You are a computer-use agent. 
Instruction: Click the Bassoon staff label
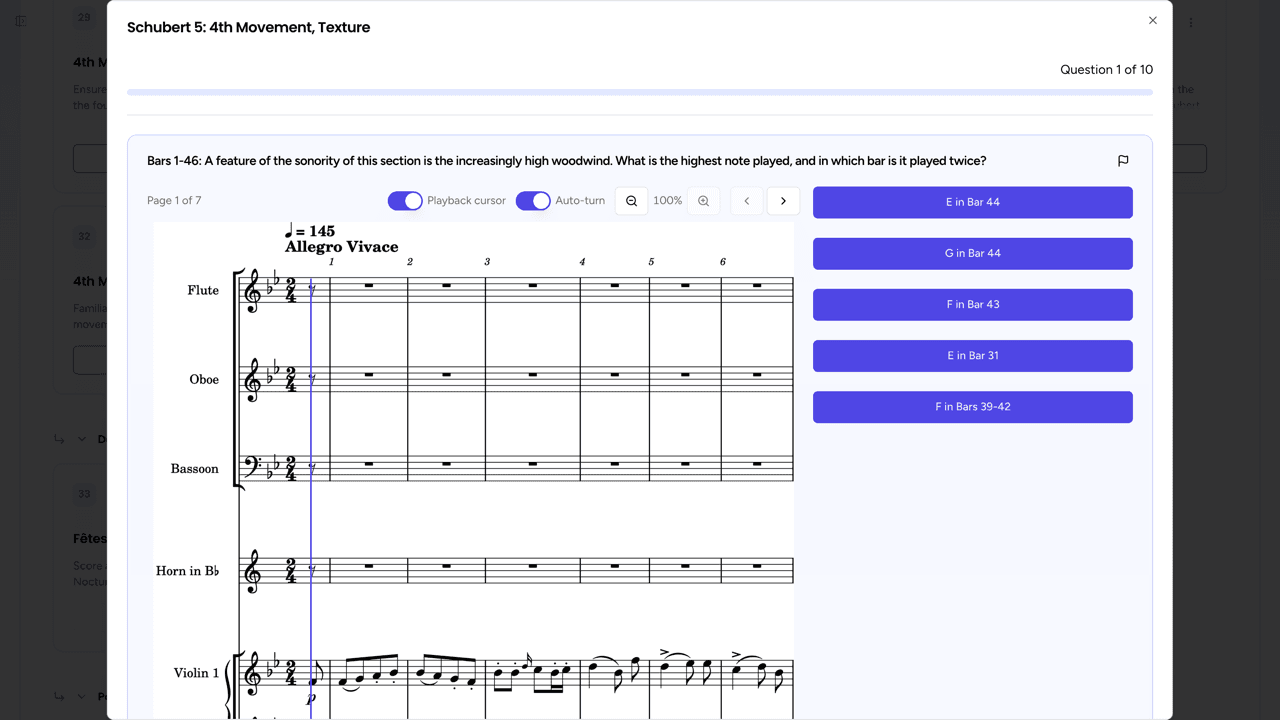tap(194, 468)
